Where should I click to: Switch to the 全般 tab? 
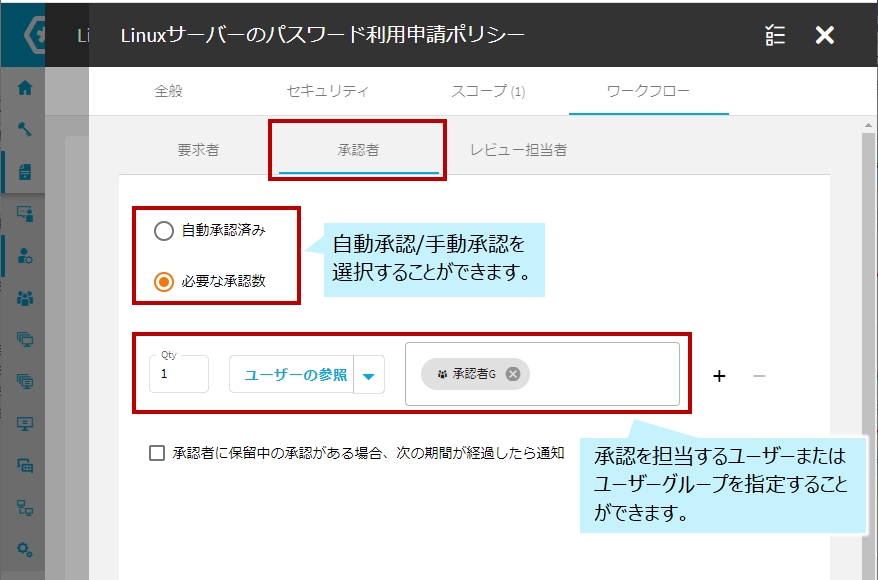169,91
